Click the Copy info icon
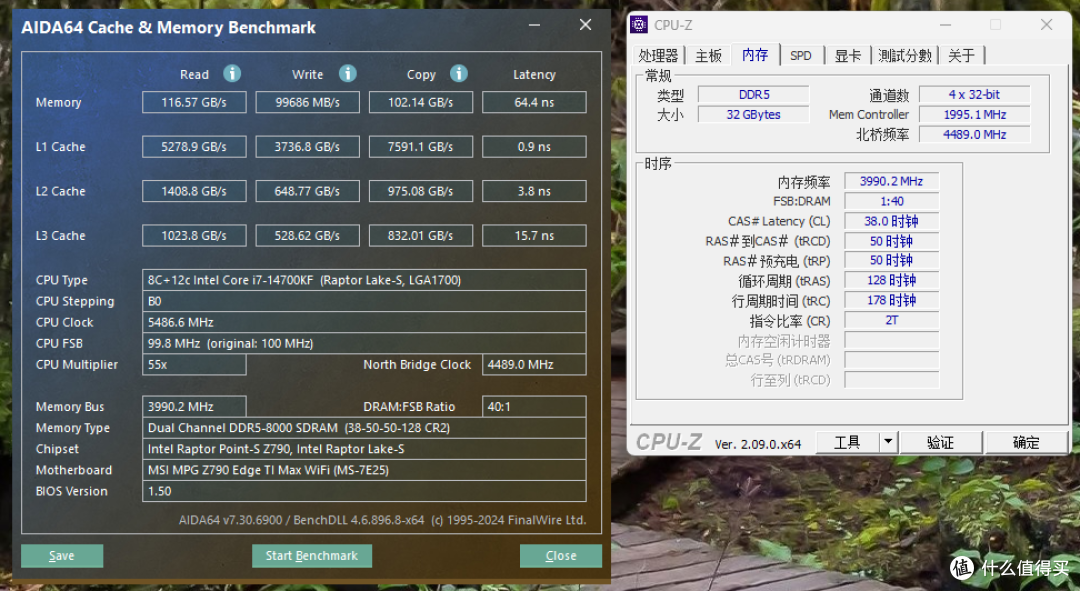This screenshot has width=1080, height=591. tap(459, 73)
